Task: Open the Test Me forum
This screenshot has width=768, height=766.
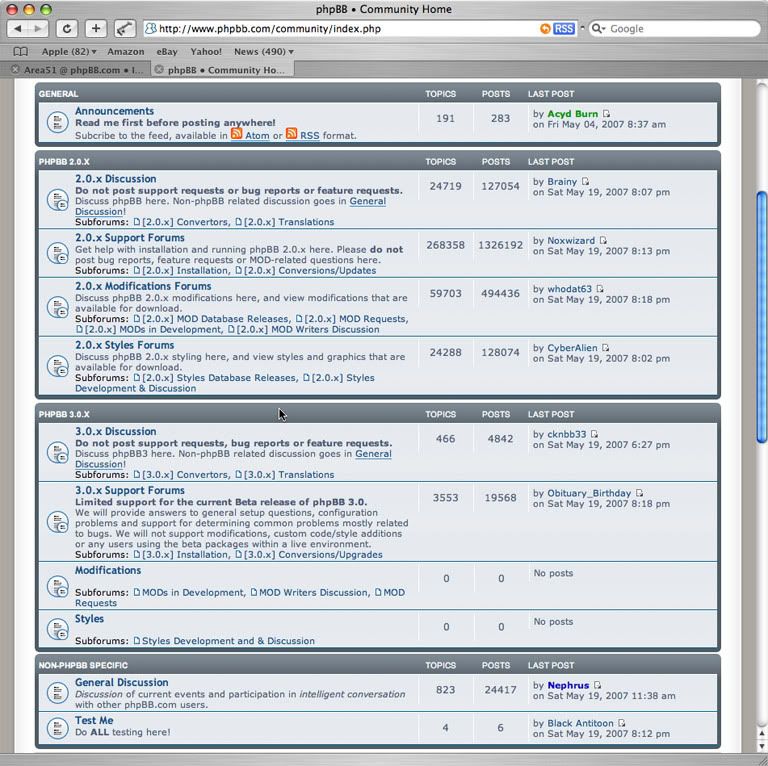Action: click(94, 720)
